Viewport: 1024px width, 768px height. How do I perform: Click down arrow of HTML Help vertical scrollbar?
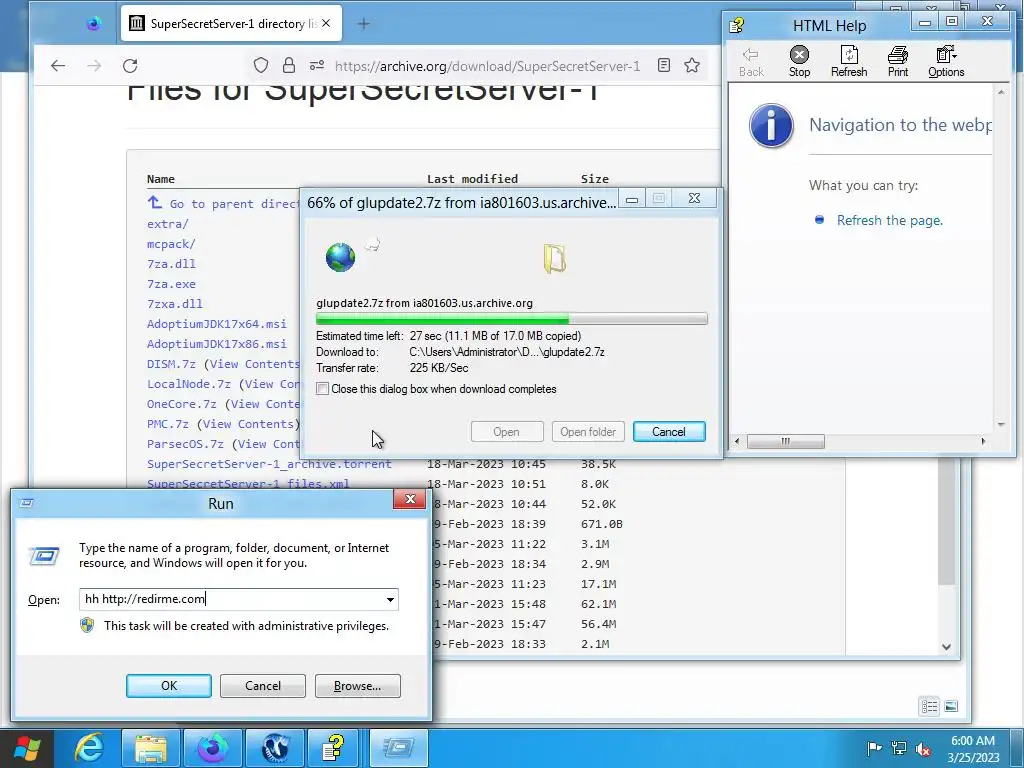click(x=1001, y=424)
